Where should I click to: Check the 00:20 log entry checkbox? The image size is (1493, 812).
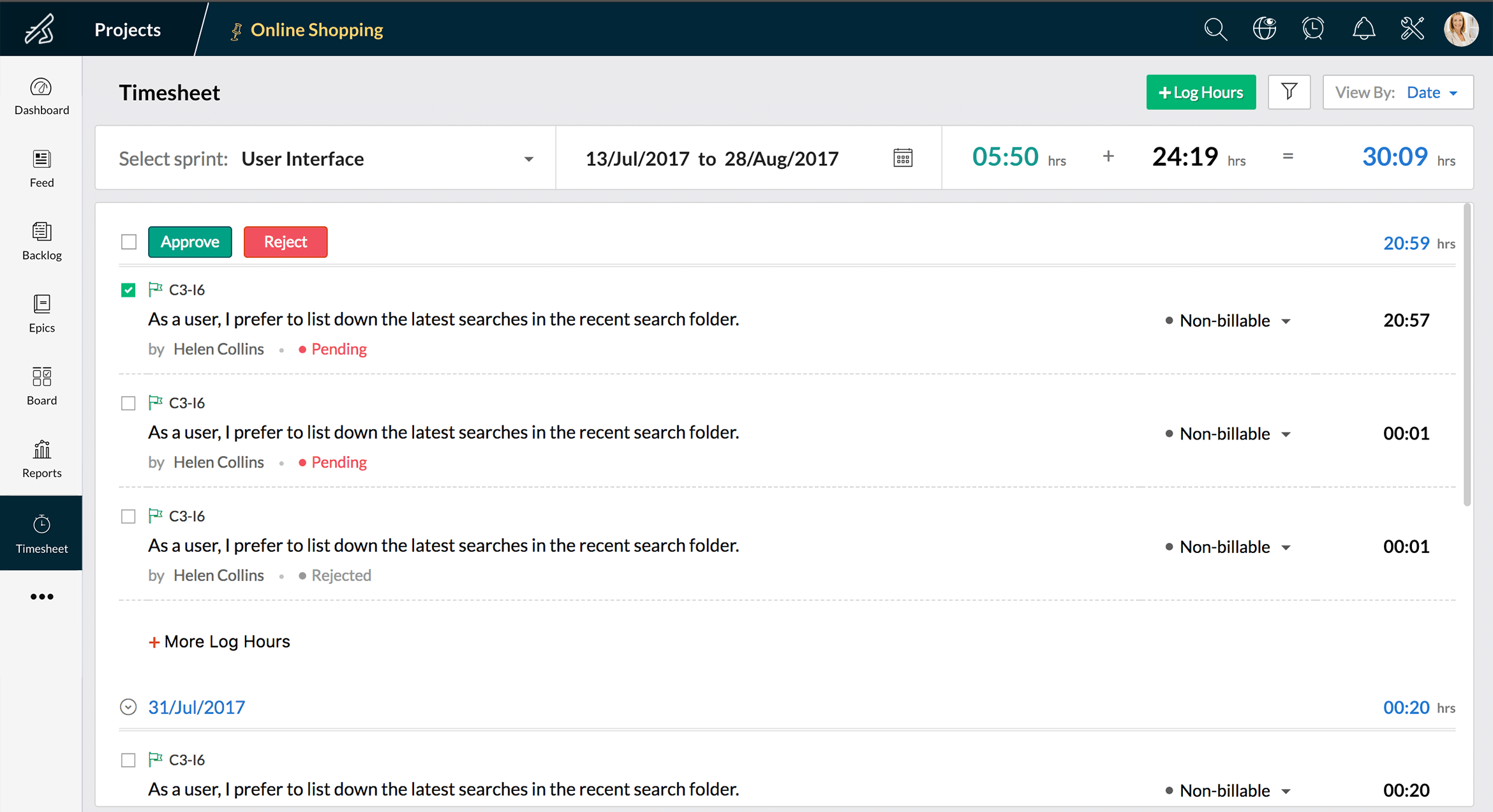coord(128,760)
